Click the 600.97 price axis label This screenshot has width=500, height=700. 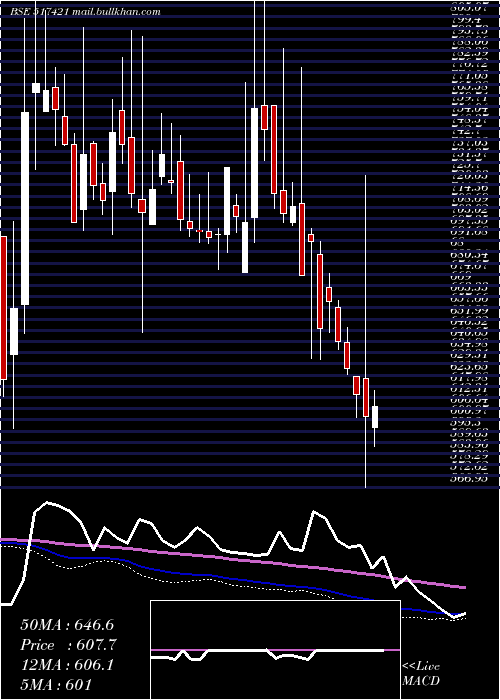click(x=469, y=410)
